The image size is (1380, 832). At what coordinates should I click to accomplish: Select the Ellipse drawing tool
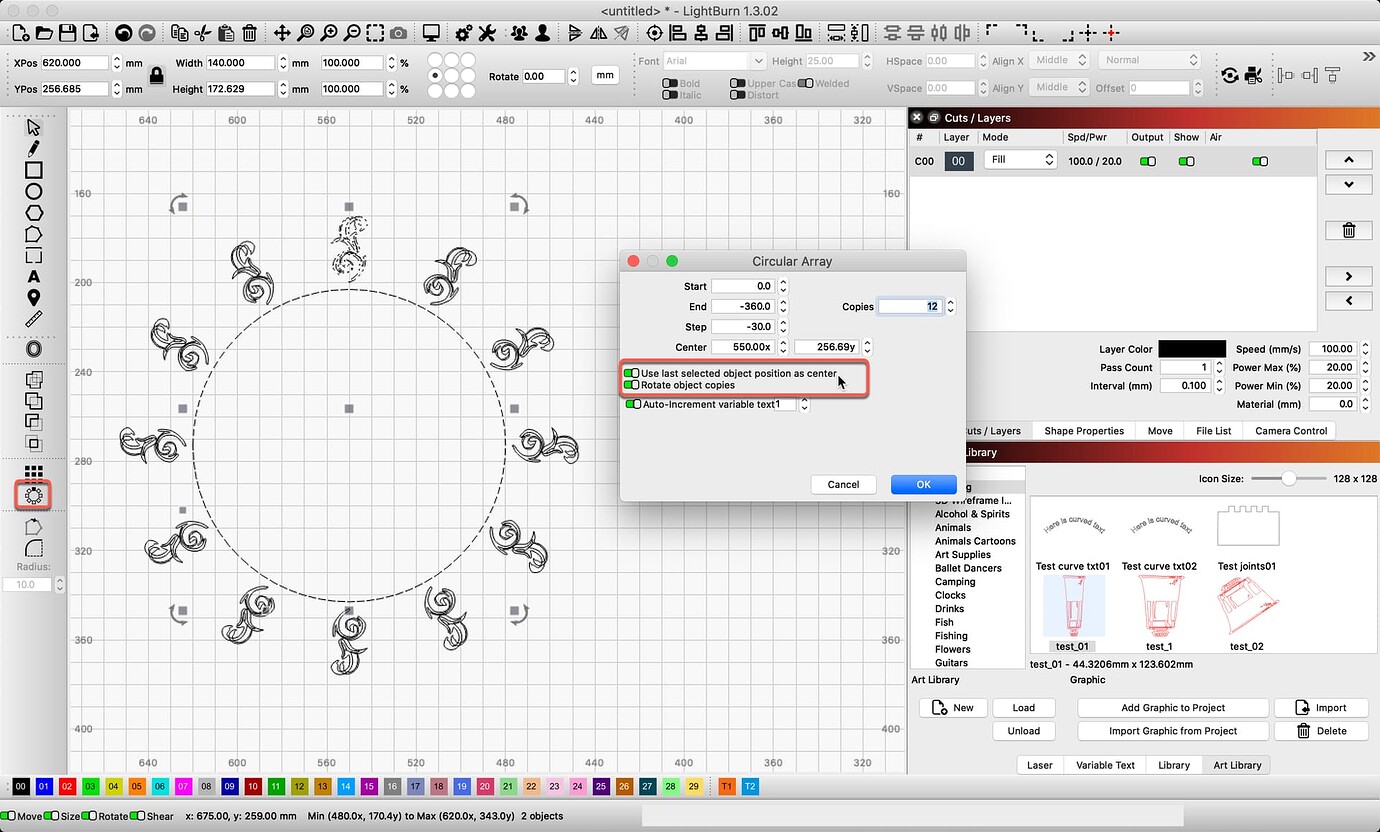(33, 191)
